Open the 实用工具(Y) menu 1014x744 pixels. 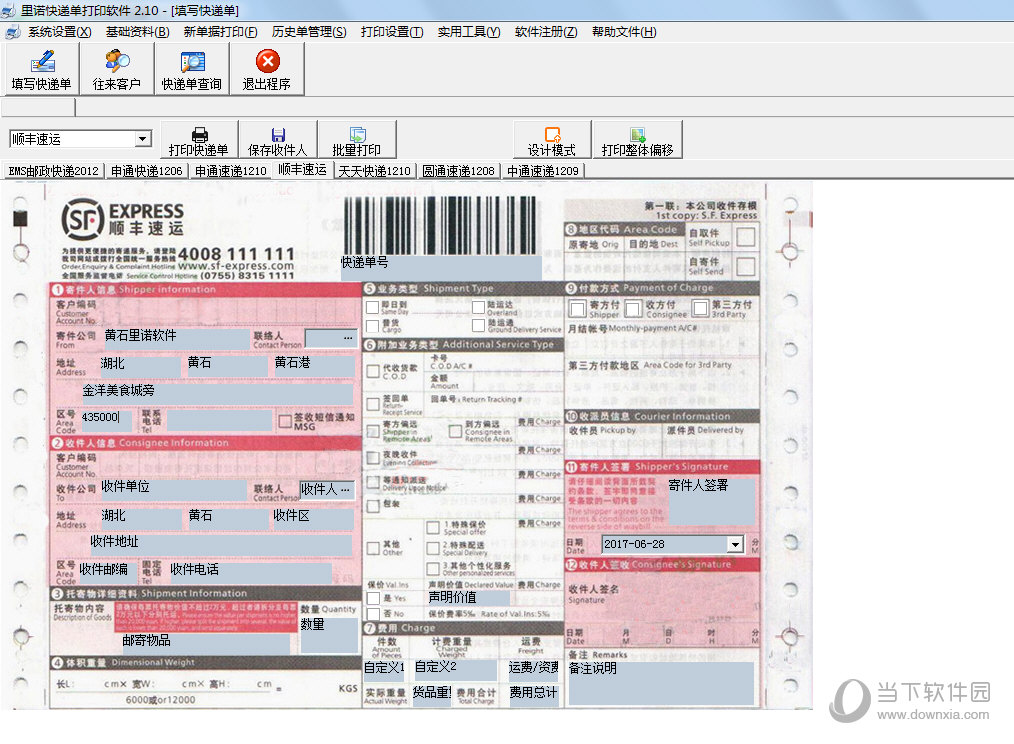469,32
